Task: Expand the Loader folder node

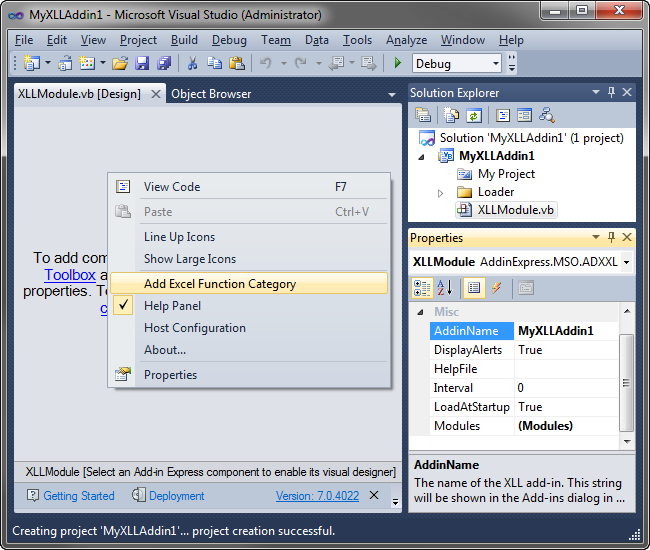Action: click(x=440, y=193)
